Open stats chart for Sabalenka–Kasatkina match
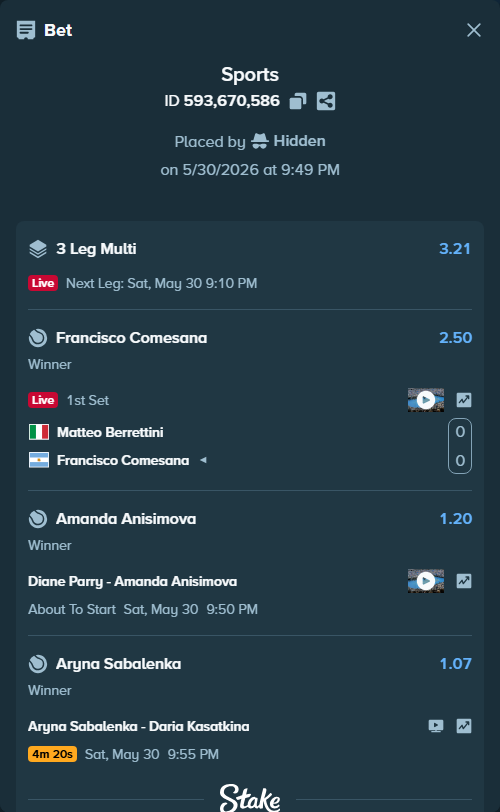500x812 pixels. tap(464, 726)
